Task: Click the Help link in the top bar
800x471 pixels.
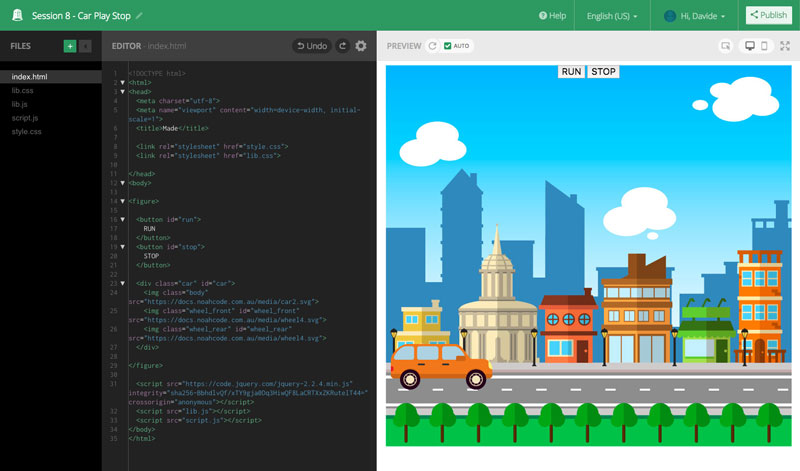Action: 553,16
